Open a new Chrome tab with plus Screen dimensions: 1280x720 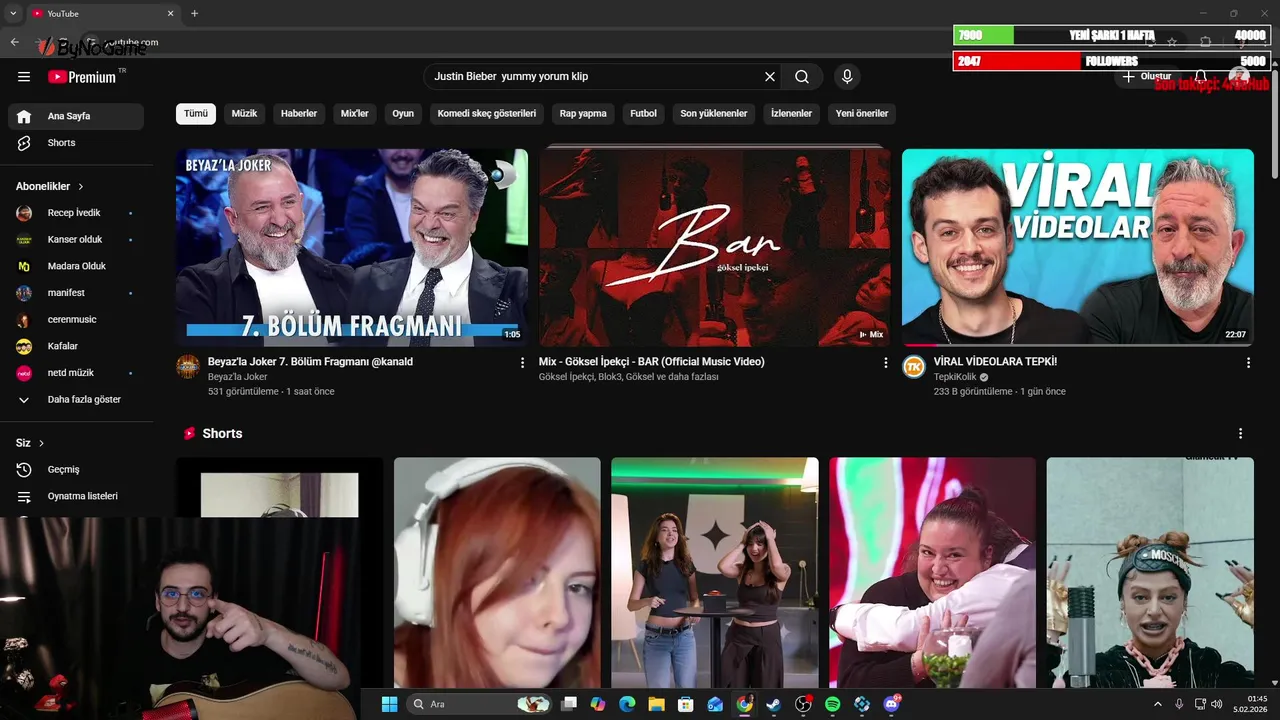point(194,13)
